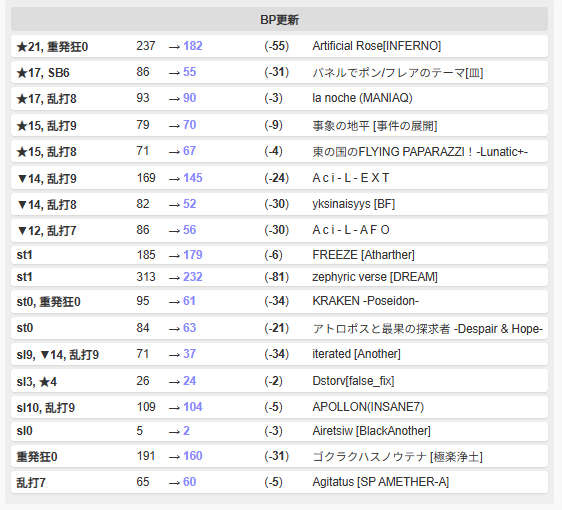The height and width of the screenshot is (510, 562).
Task: Click the BP更新 header bar
Action: coord(279,19)
